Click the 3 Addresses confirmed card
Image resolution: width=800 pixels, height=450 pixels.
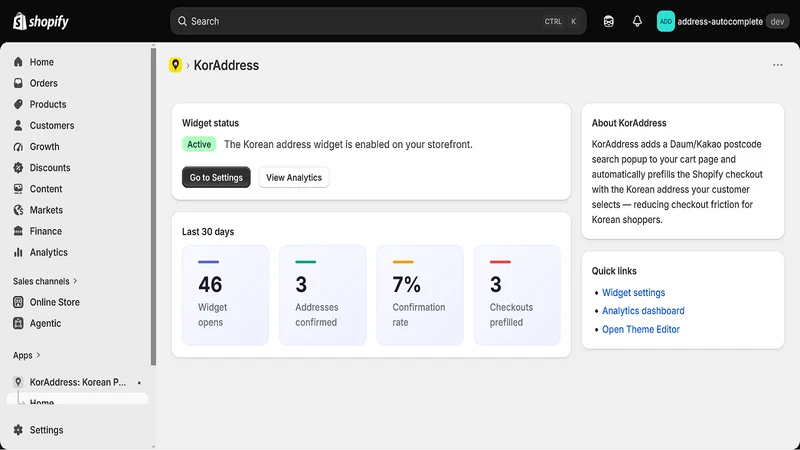tap(322, 295)
